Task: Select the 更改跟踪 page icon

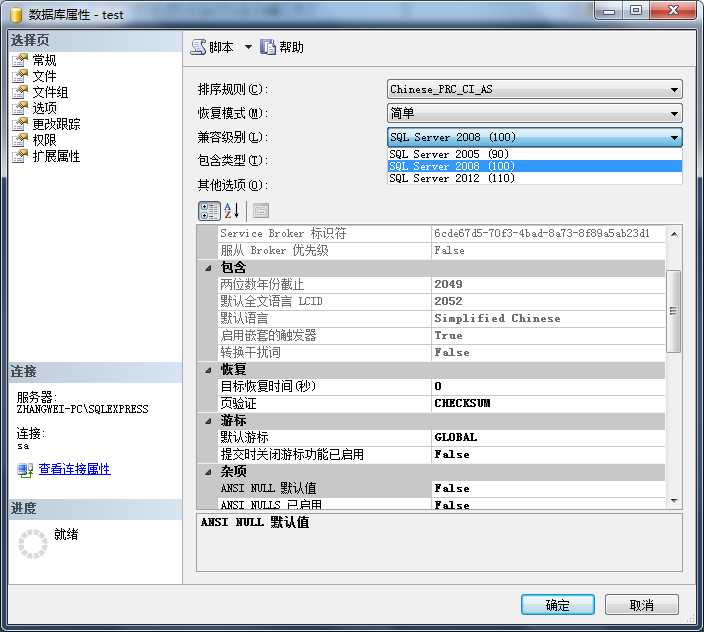Action: 20,124
